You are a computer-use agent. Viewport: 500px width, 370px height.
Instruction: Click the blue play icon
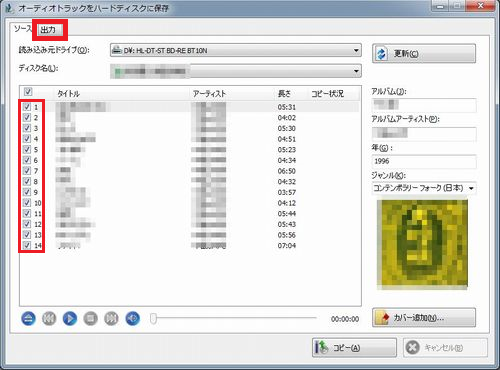coord(70,319)
